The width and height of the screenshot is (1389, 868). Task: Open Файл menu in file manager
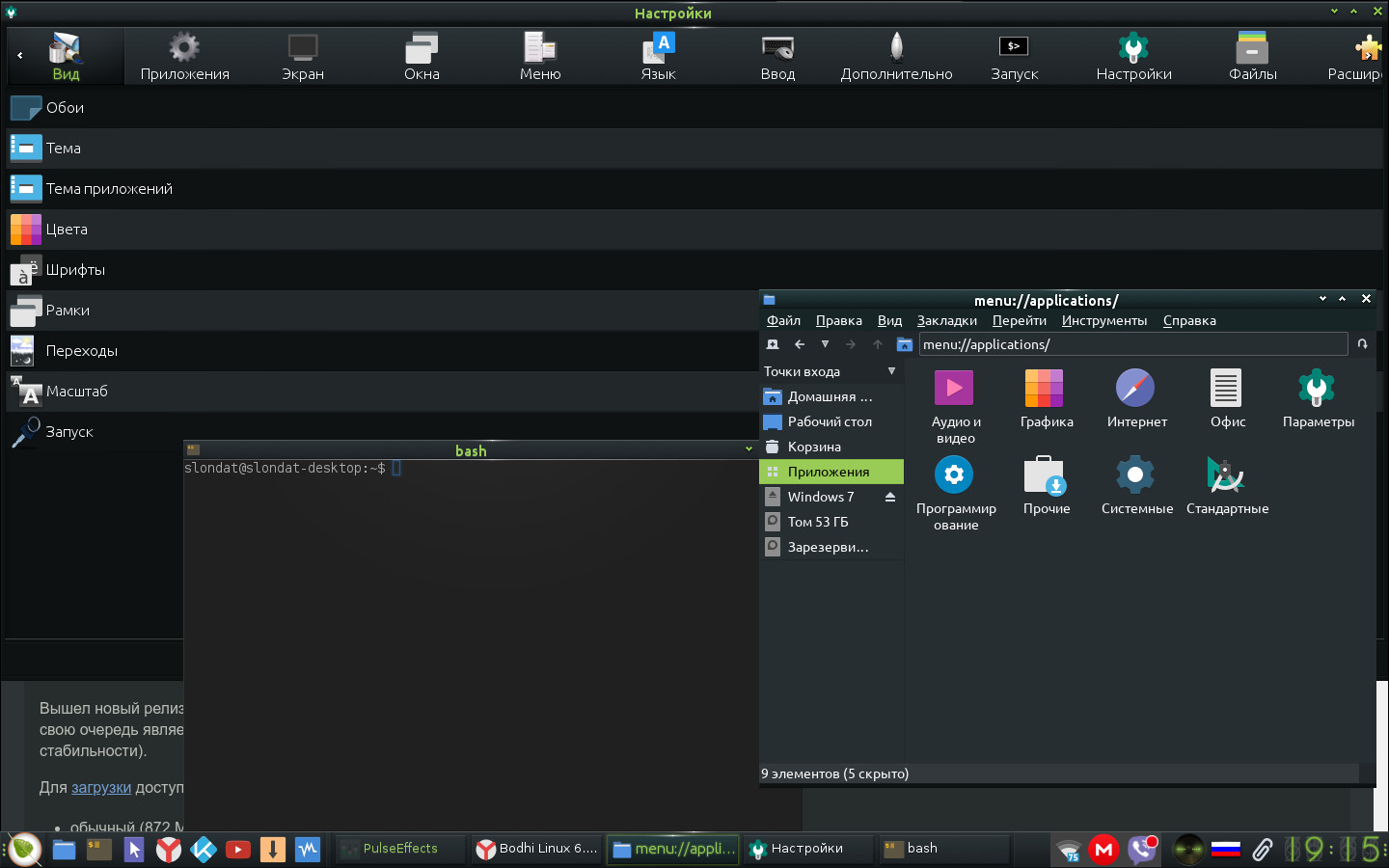pyautogui.click(x=783, y=321)
